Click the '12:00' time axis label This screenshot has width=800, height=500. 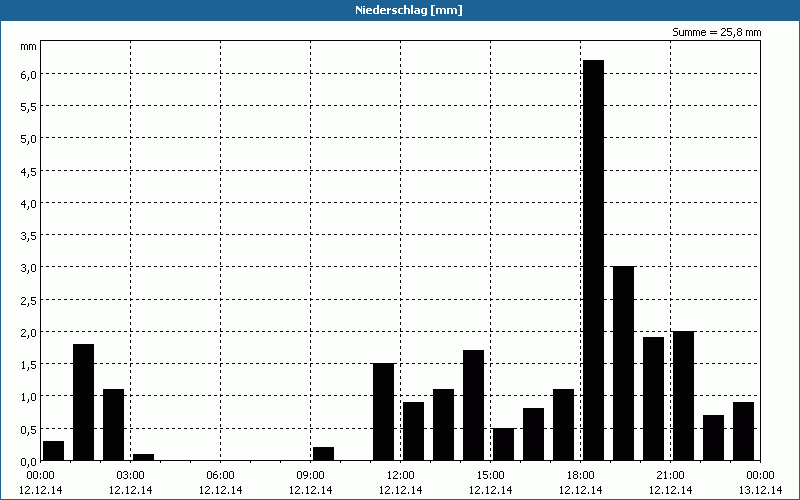coord(401,476)
